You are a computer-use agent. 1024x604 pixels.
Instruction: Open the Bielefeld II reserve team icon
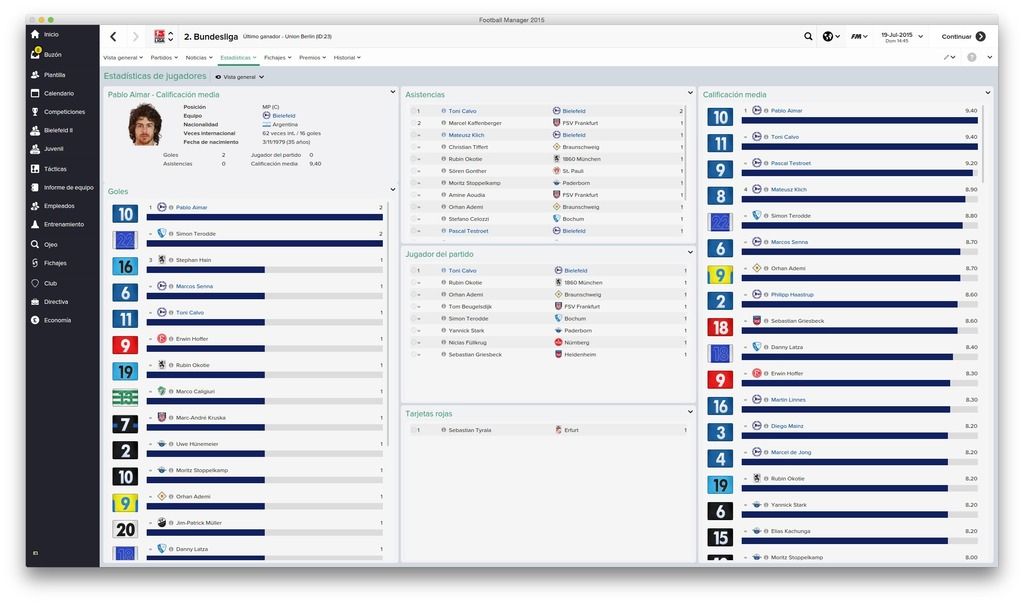tap(35, 130)
